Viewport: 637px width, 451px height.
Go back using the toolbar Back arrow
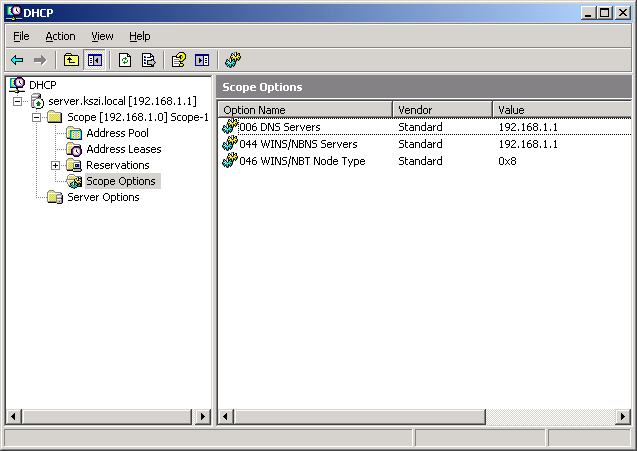coord(17,61)
